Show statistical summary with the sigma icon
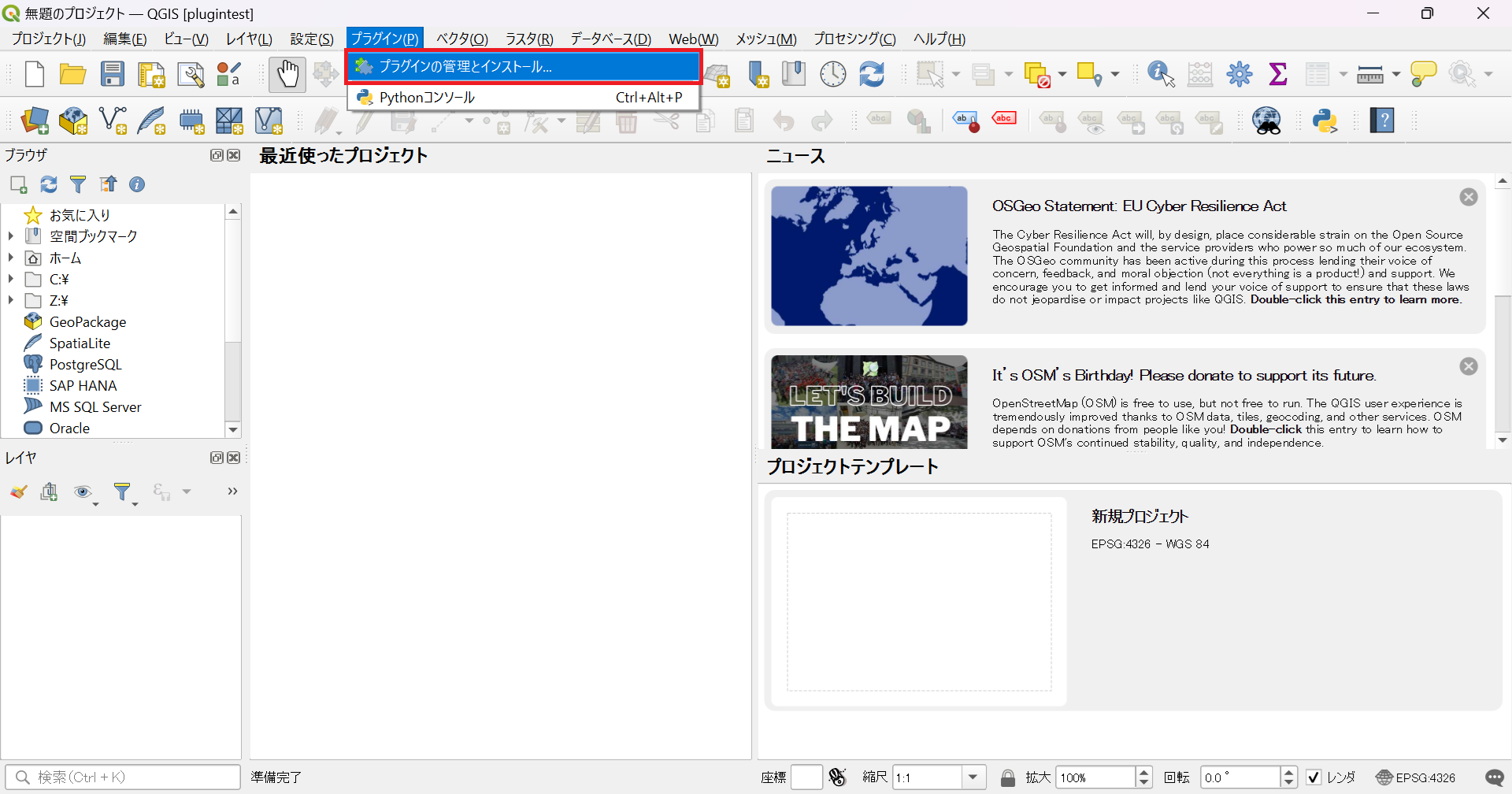Viewport: 1512px width, 794px height. click(x=1278, y=74)
